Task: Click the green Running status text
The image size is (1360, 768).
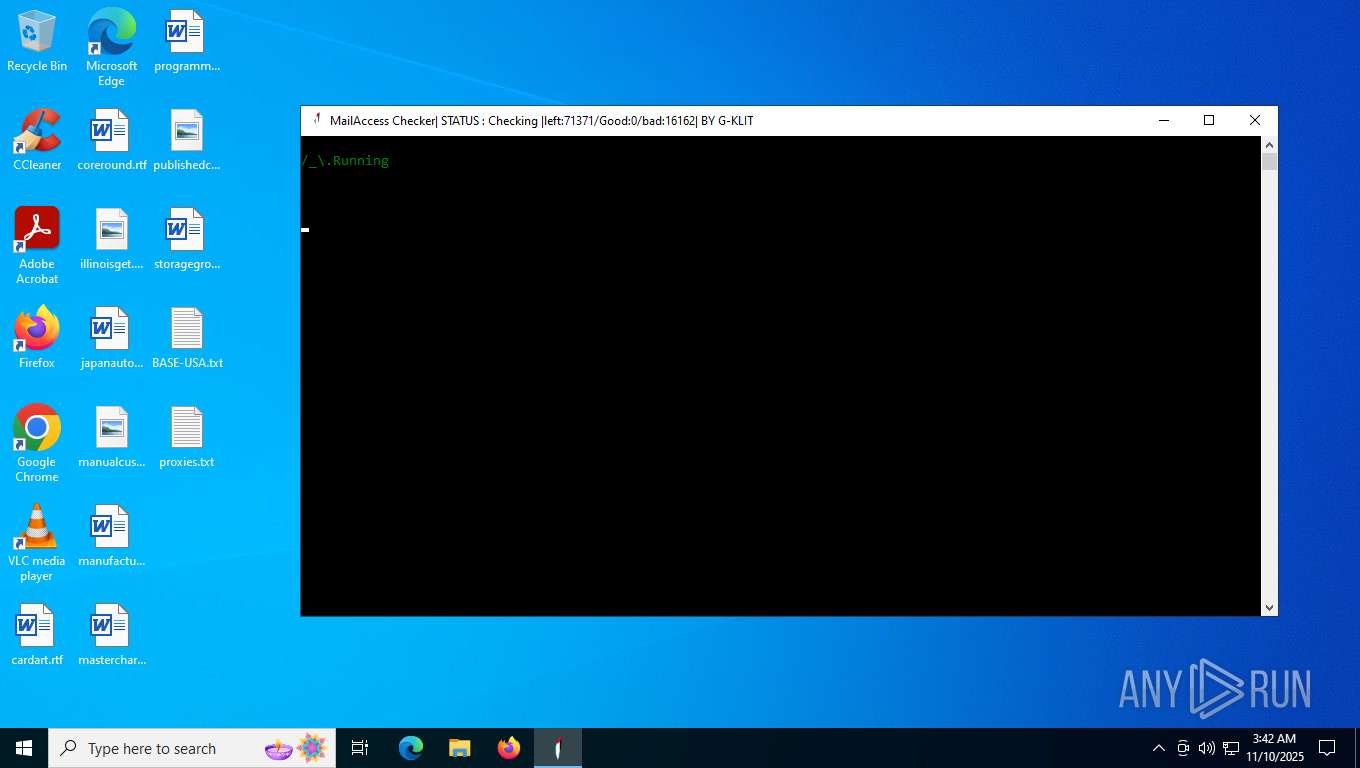Action: (x=345, y=160)
